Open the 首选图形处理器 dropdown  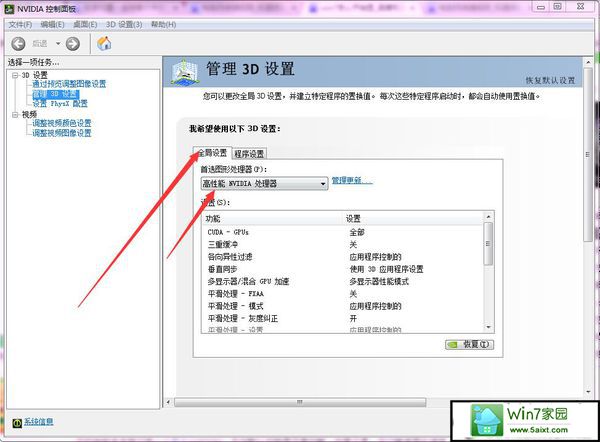click(x=264, y=184)
